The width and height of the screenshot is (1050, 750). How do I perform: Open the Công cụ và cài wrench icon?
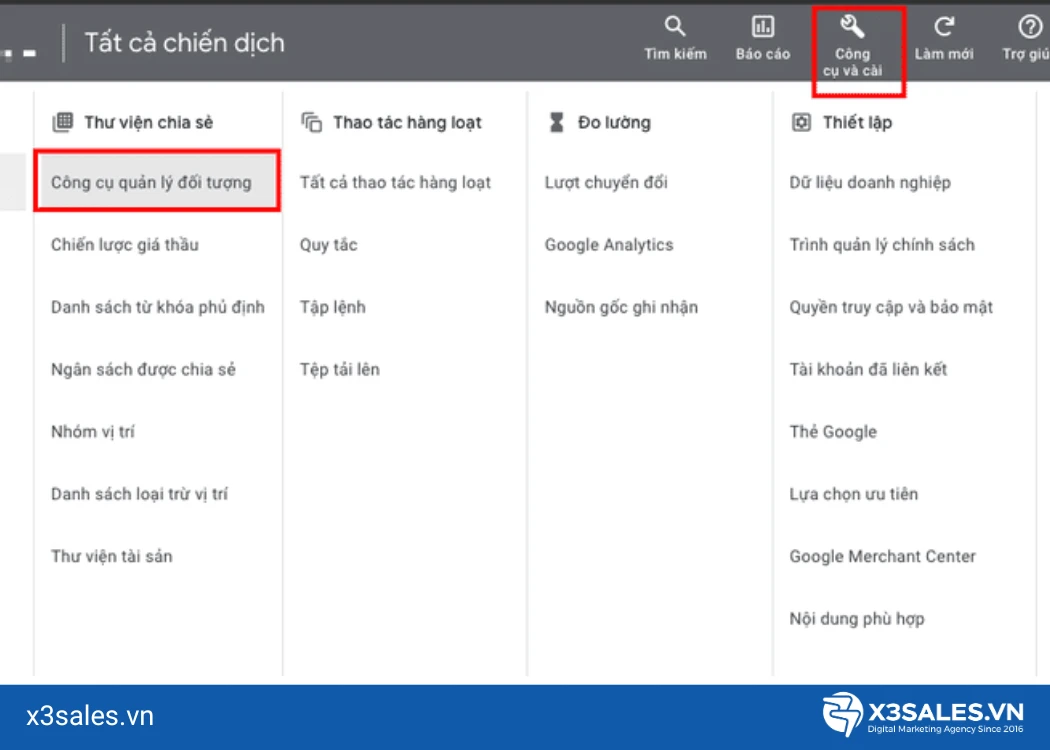(852, 27)
